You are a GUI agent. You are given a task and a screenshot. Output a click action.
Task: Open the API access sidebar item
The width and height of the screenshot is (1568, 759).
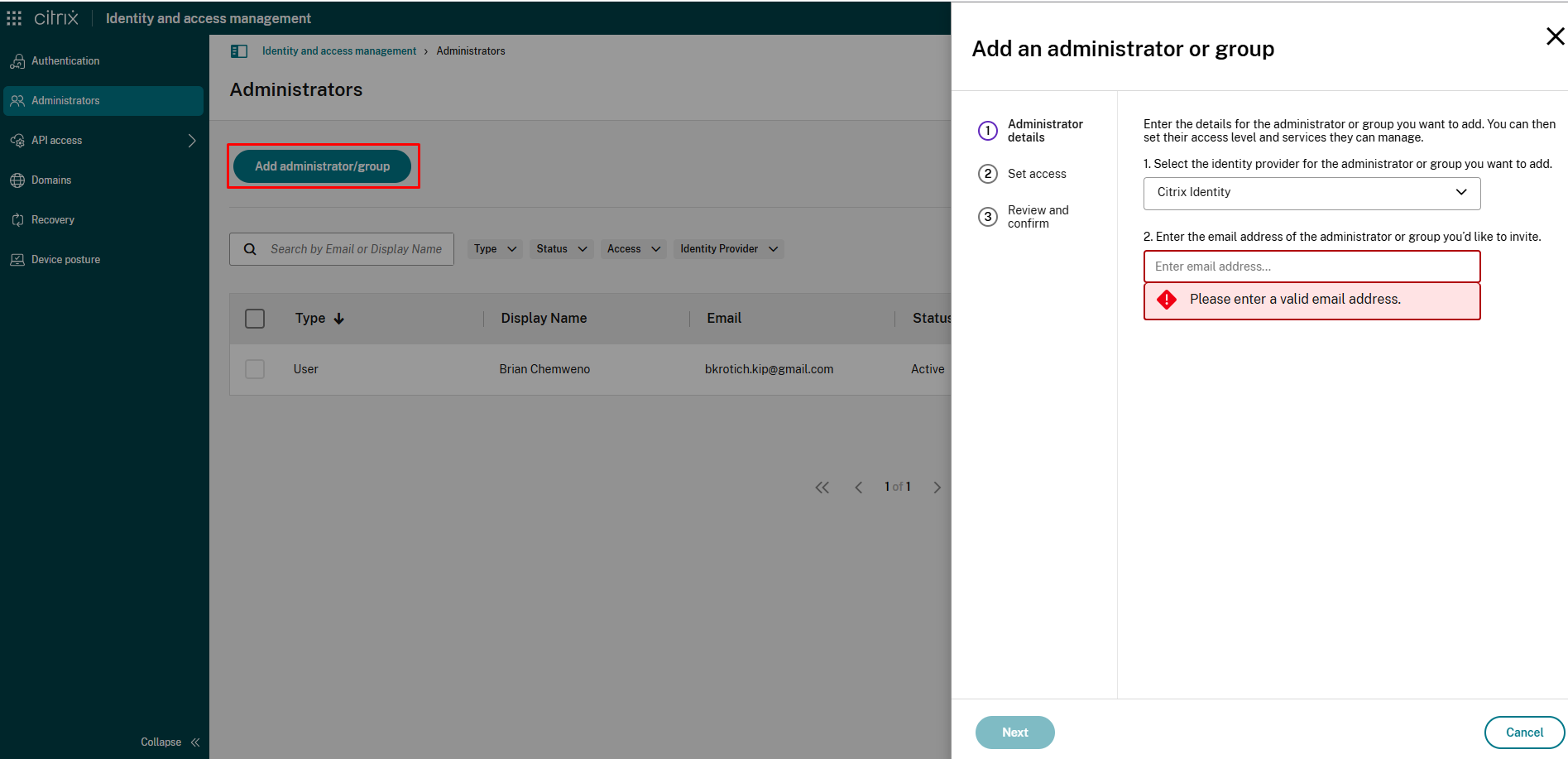pyautogui.click(x=55, y=140)
